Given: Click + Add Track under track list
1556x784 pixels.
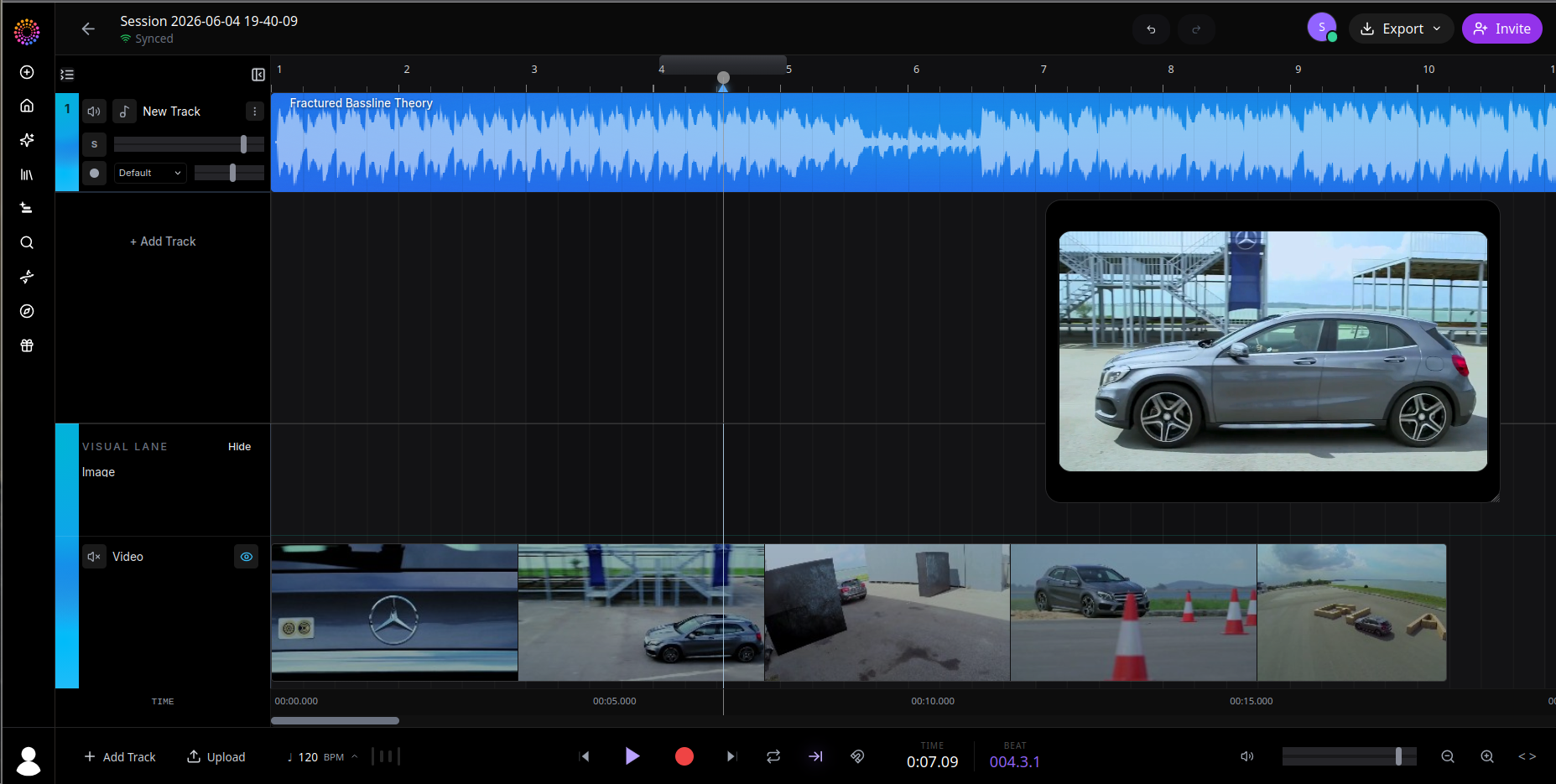Looking at the screenshot, I should (163, 241).
